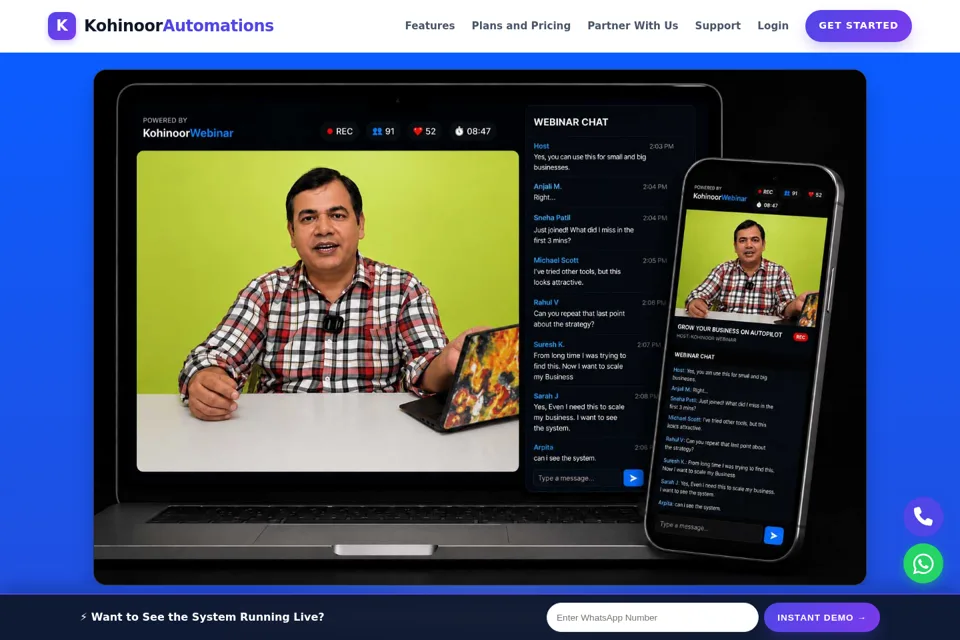Click the GET STARTED button
The height and width of the screenshot is (640, 960).
tap(858, 26)
